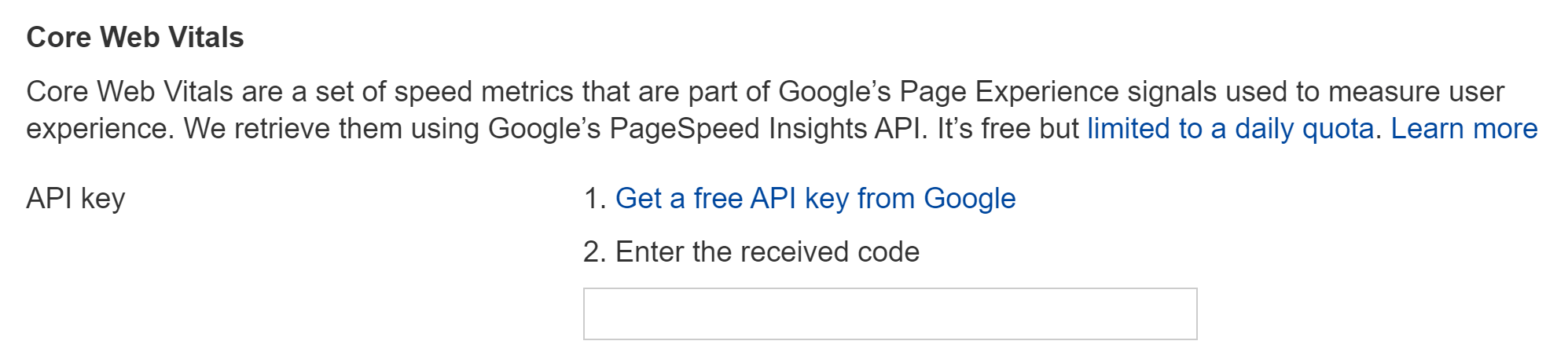Open the "limited to a daily quota" link
The height and width of the screenshot is (352, 1568).
click(1230, 129)
